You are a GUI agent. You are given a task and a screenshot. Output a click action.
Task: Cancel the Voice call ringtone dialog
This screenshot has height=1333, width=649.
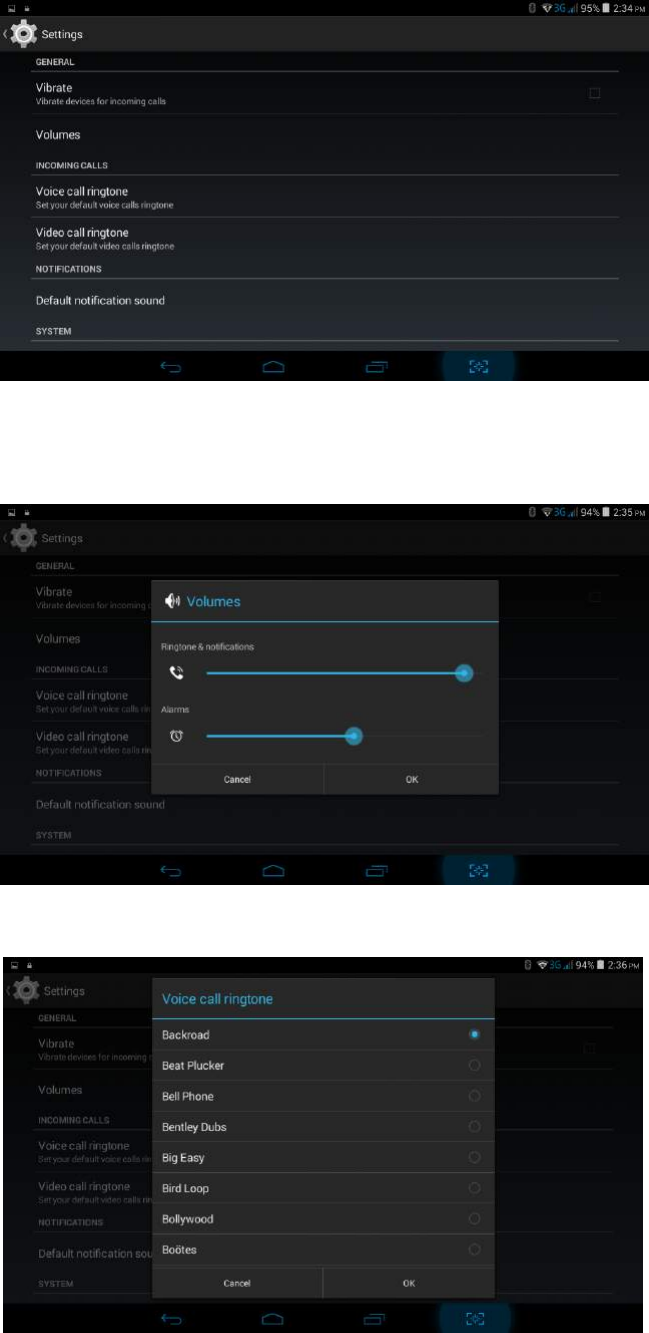pos(237,1283)
